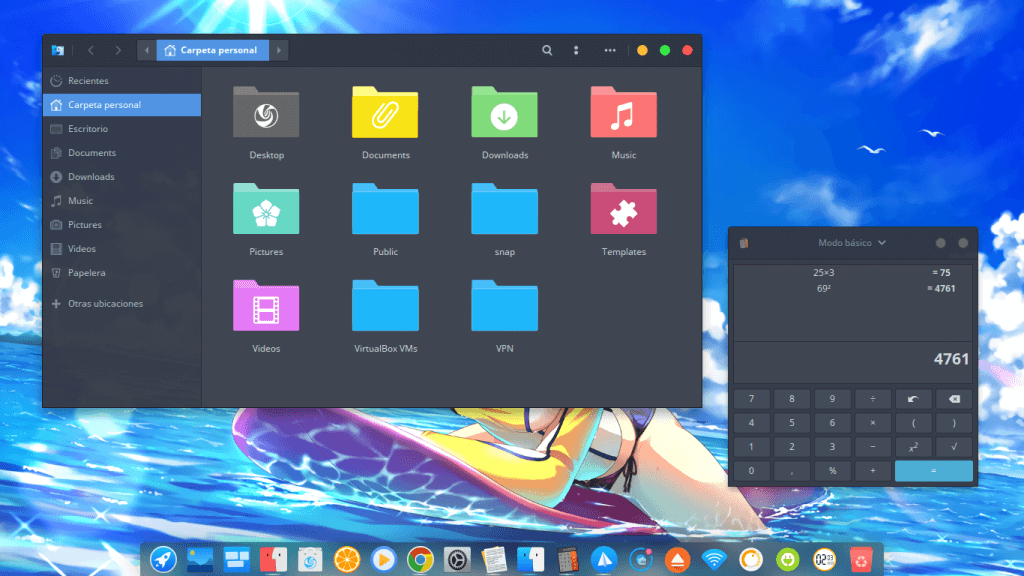Image resolution: width=1024 pixels, height=576 pixels.
Task: Click the calculator plus key
Action: click(x=872, y=471)
